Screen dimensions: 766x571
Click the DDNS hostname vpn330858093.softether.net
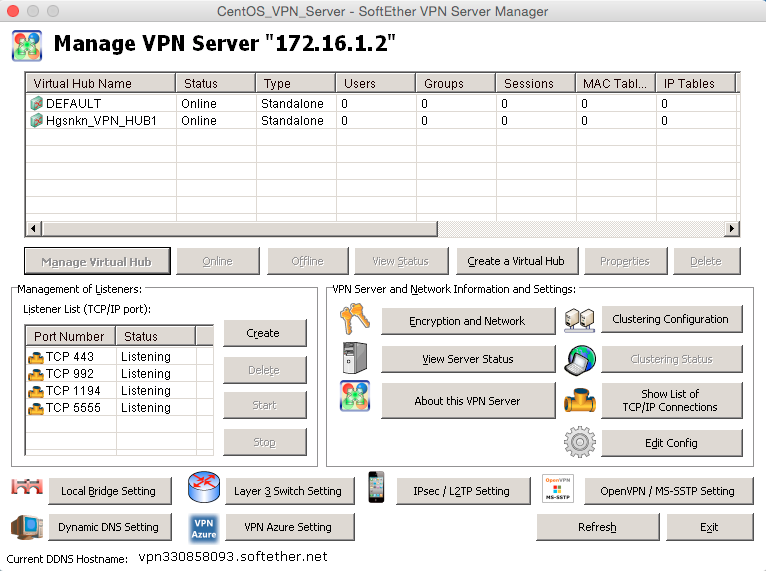pos(233,557)
